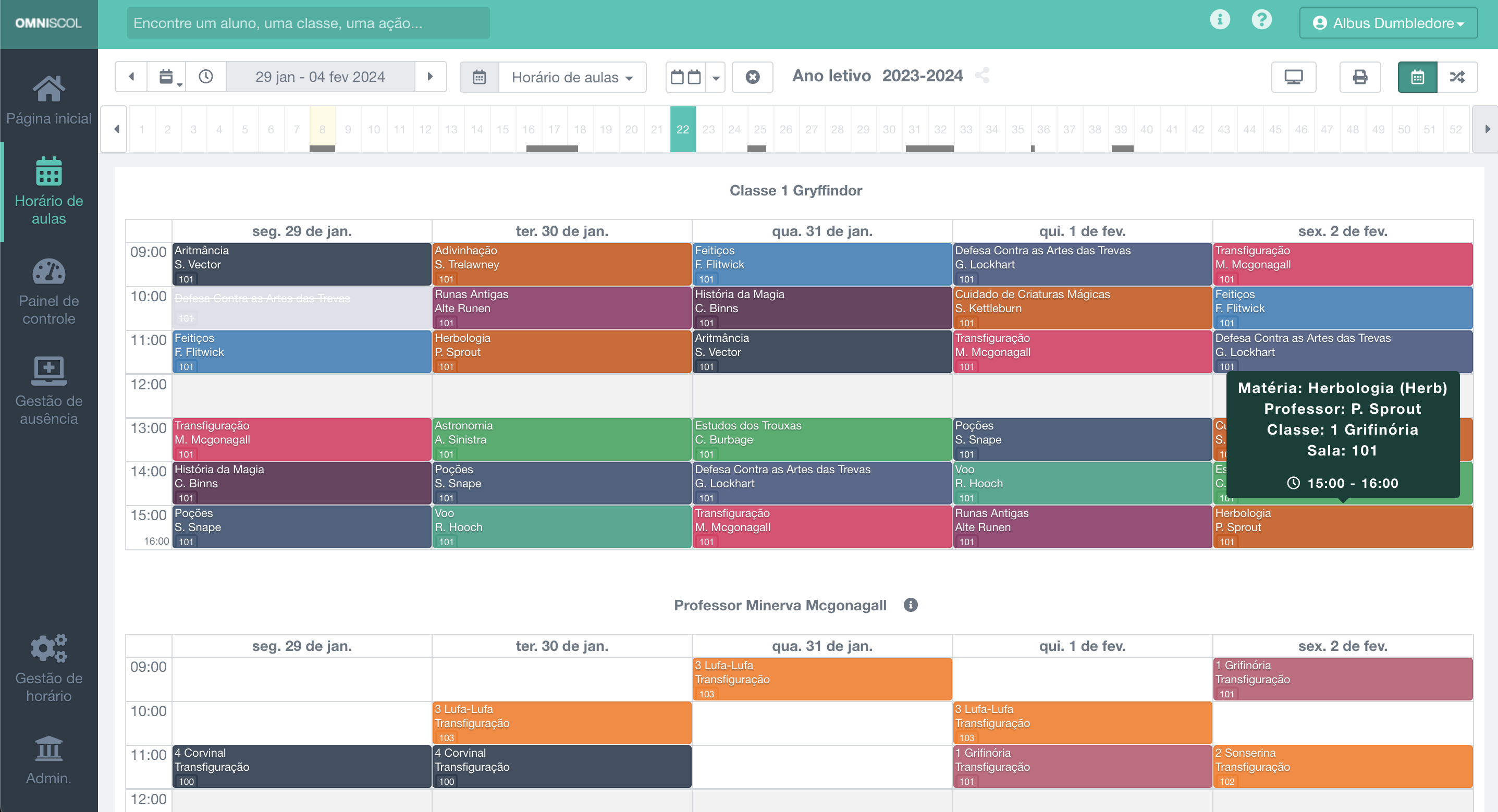Screen dimensions: 1498x812
Task: Open Painel de controle in sidebar
Action: 49,292
